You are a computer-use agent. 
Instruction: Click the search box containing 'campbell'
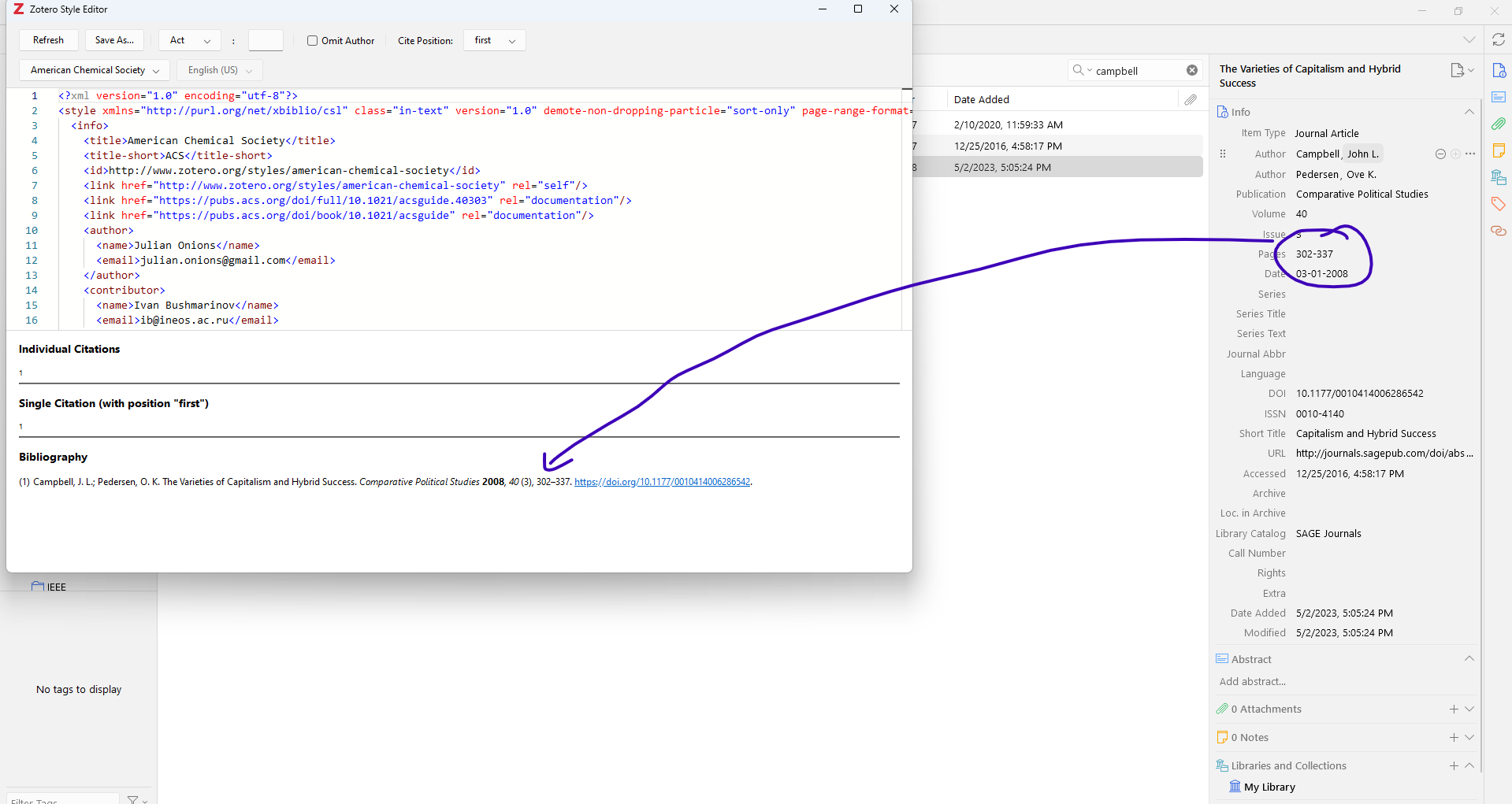click(x=1137, y=71)
